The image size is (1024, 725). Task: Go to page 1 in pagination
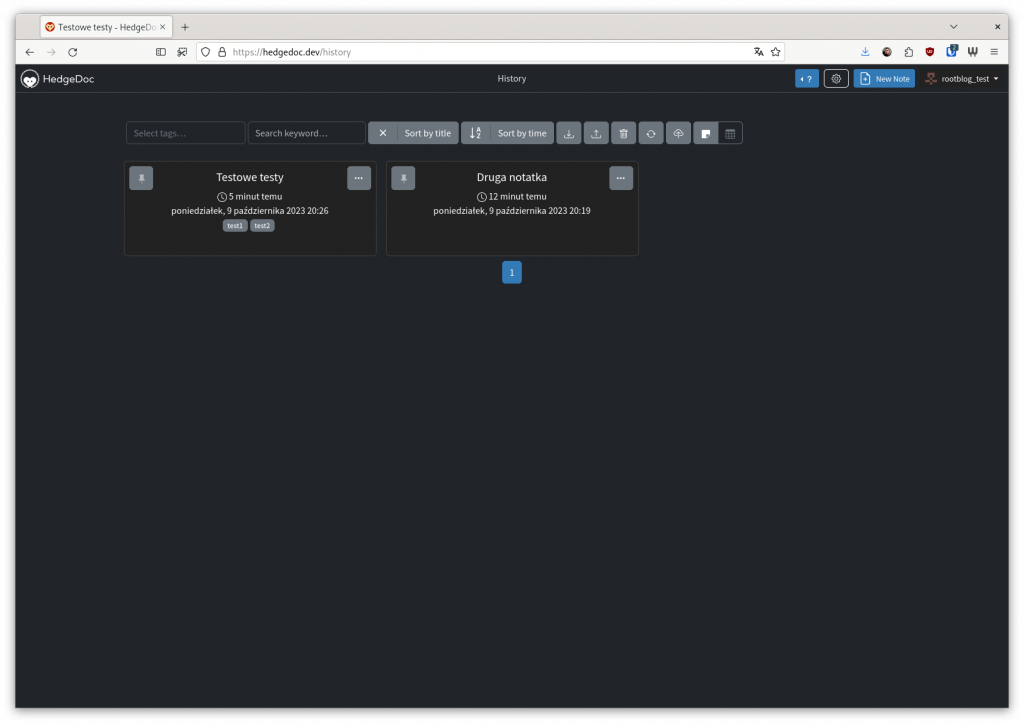pyautogui.click(x=512, y=272)
